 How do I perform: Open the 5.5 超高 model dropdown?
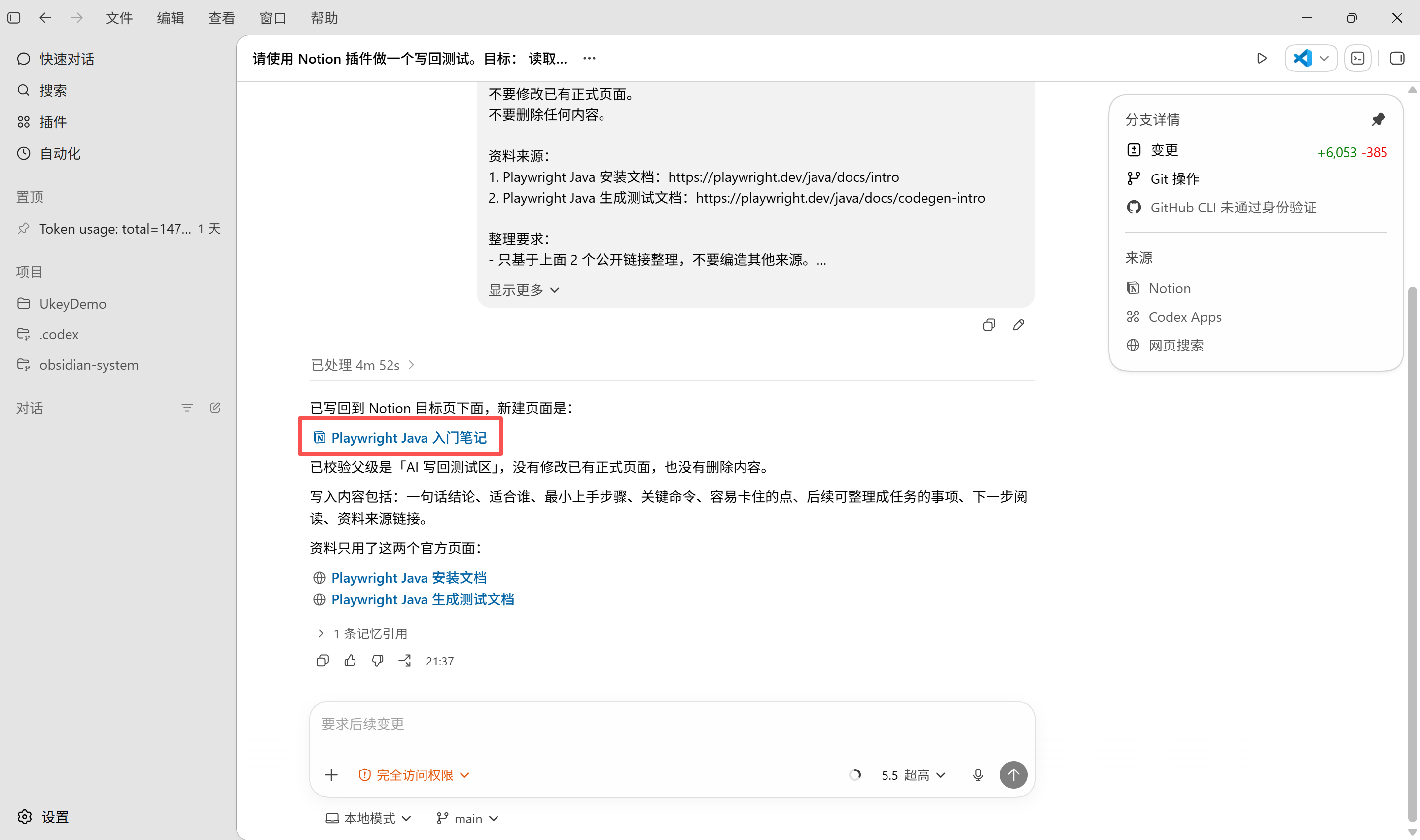tap(914, 775)
